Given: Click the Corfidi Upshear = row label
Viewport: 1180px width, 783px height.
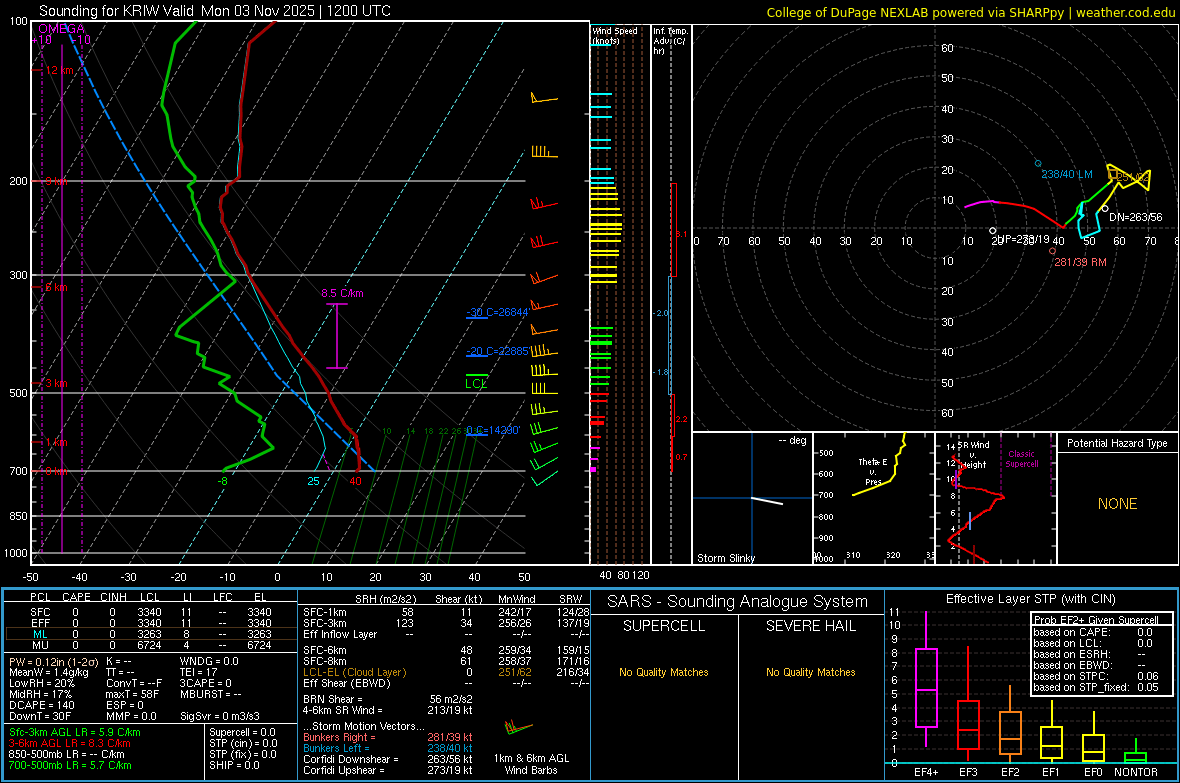Looking at the screenshot, I should click(x=344, y=770).
